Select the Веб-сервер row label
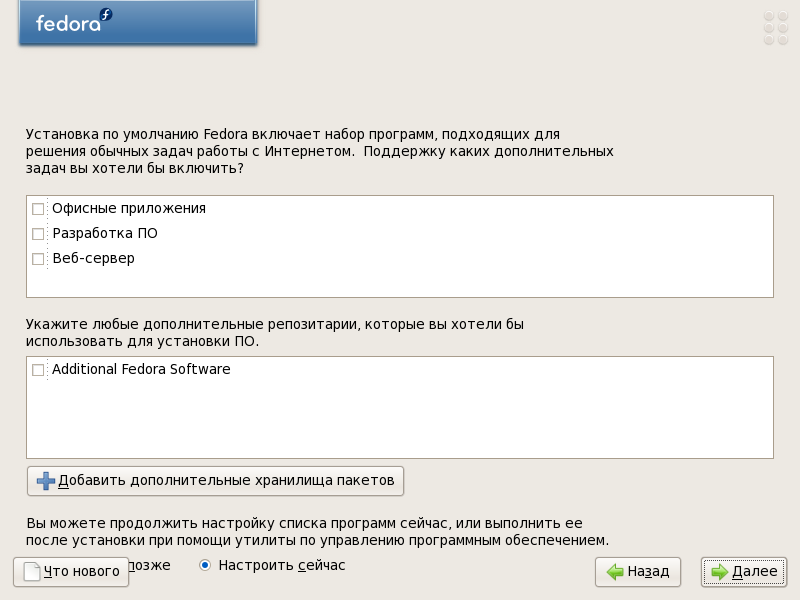800x600 pixels. tap(93, 258)
